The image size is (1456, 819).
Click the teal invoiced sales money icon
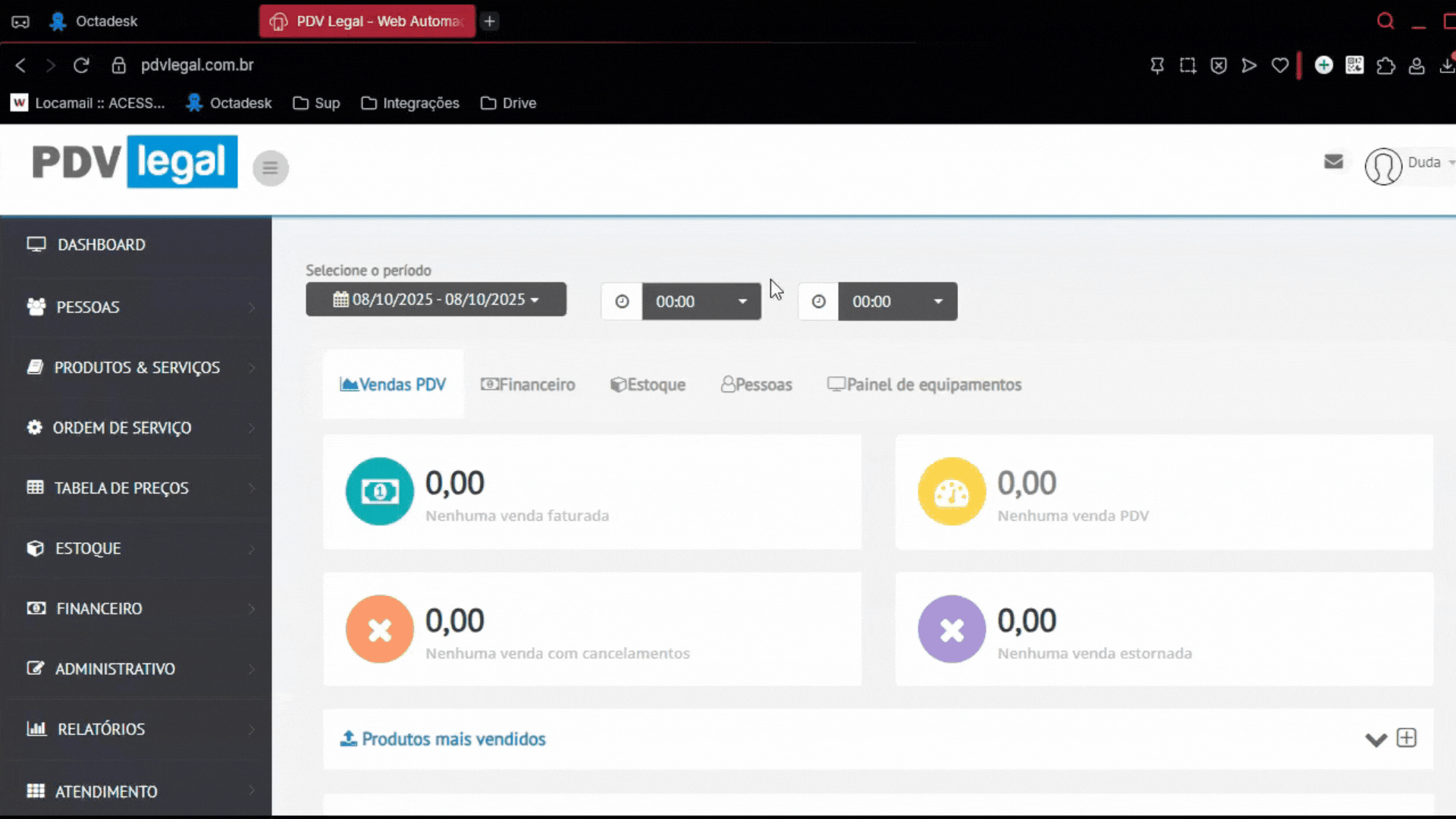click(x=379, y=491)
